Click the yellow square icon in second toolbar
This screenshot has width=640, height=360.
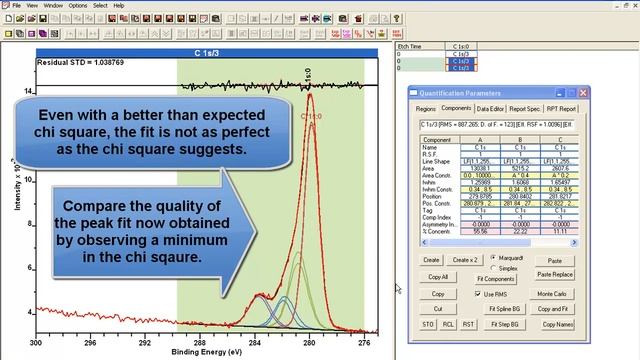[9, 33]
